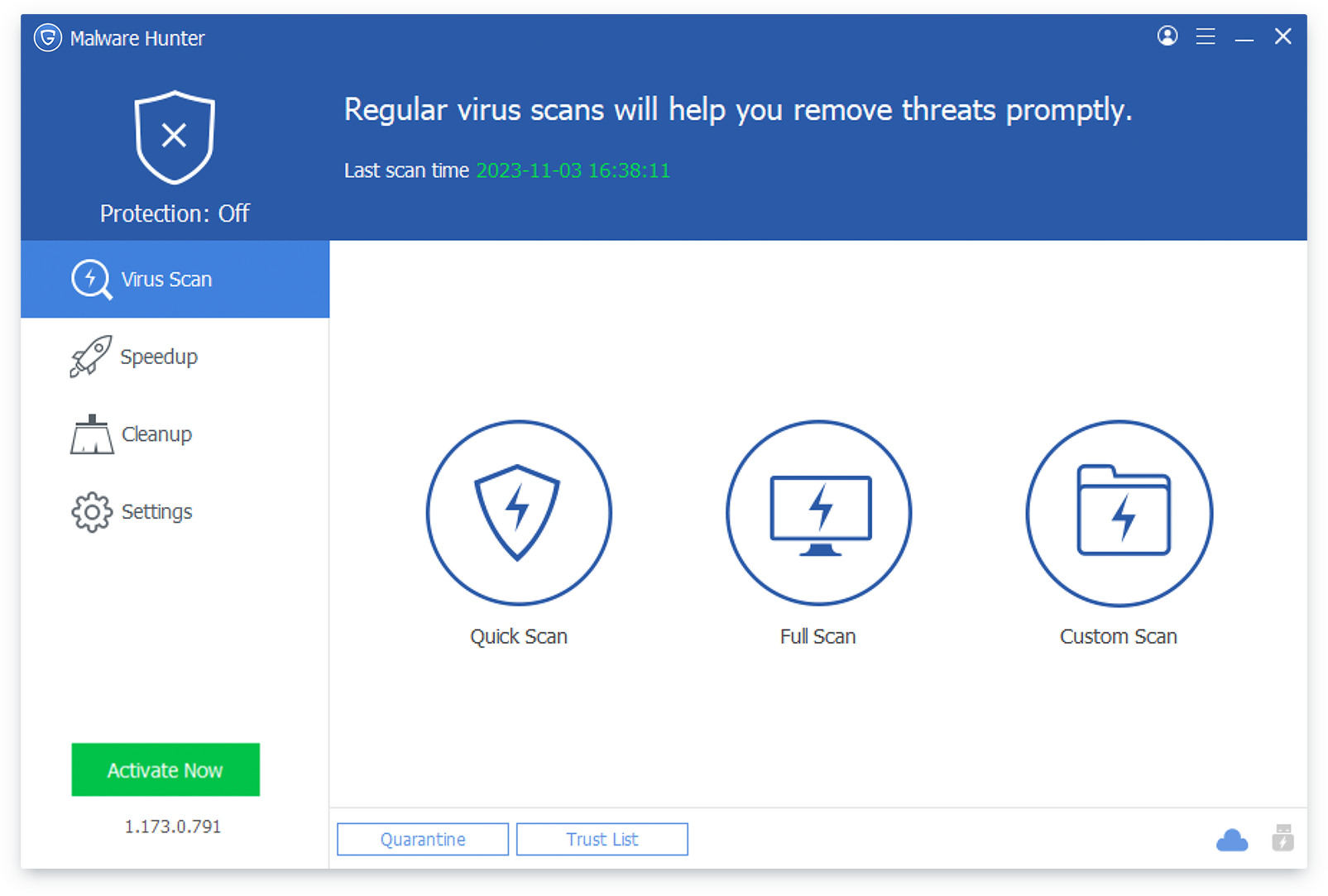Click the shield protection status icon
Viewport: 1328px width, 896px height.
click(175, 137)
